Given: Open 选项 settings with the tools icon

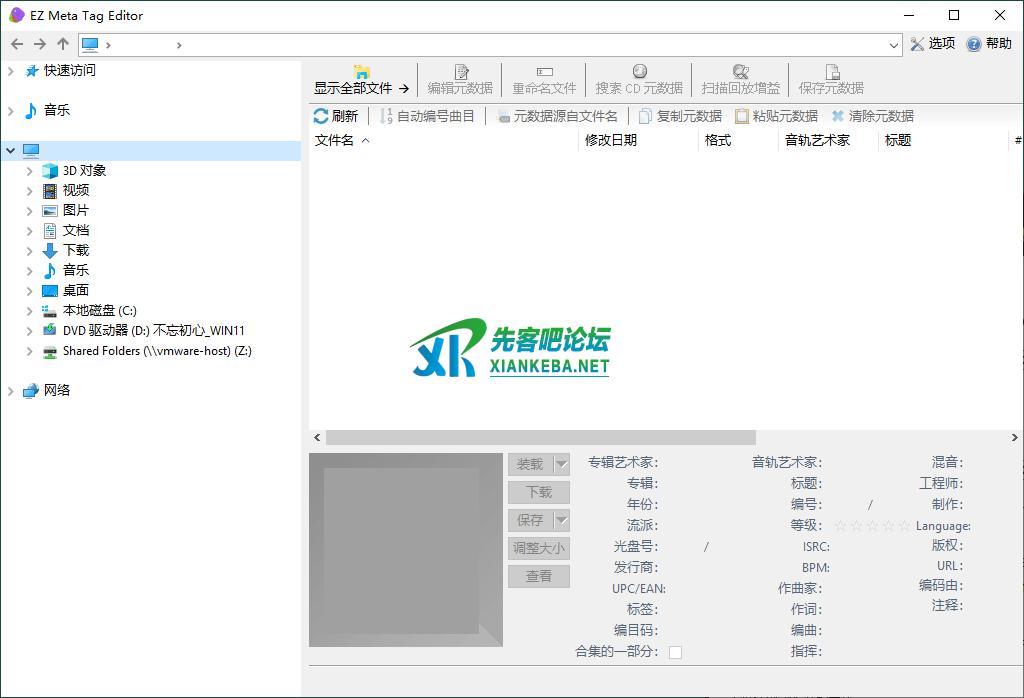Looking at the screenshot, I should coord(917,44).
